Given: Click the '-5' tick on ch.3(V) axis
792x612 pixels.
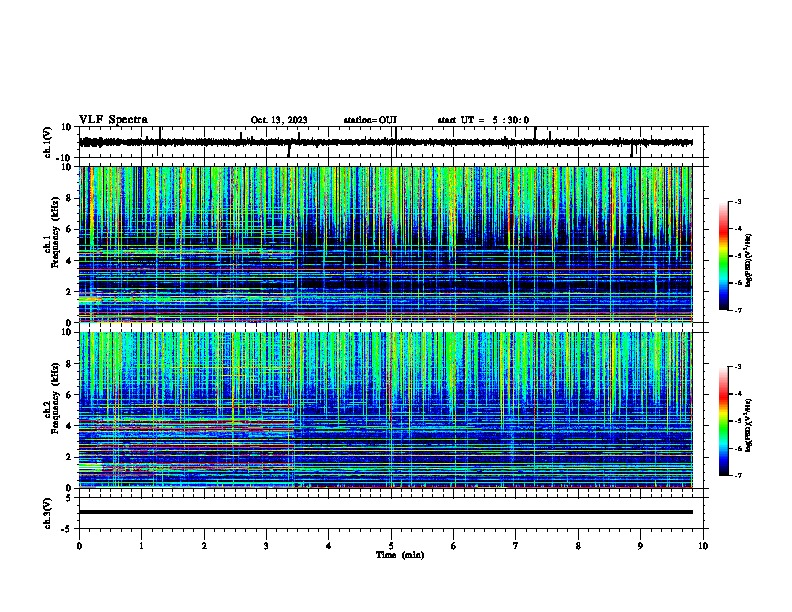Looking at the screenshot, I should tap(66, 529).
